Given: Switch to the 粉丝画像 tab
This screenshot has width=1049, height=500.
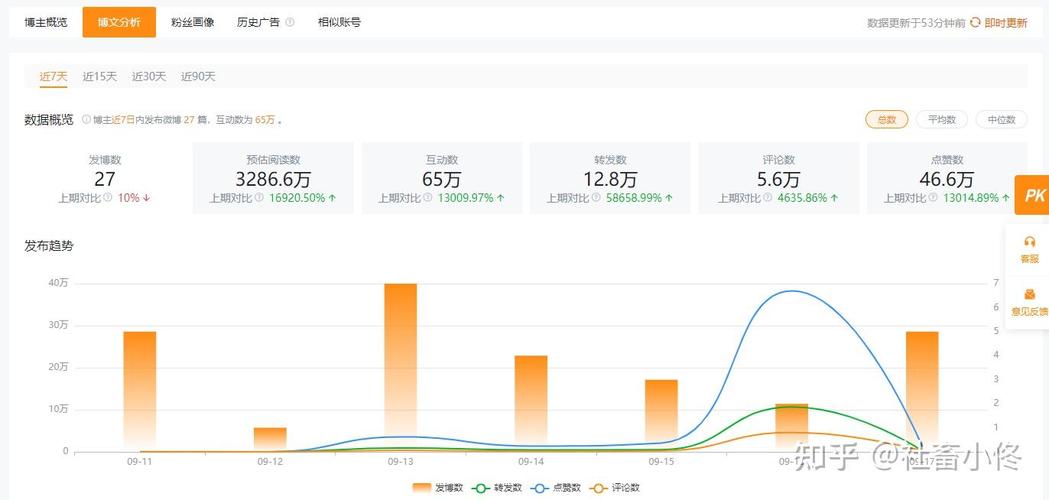Looking at the screenshot, I should (x=193, y=22).
